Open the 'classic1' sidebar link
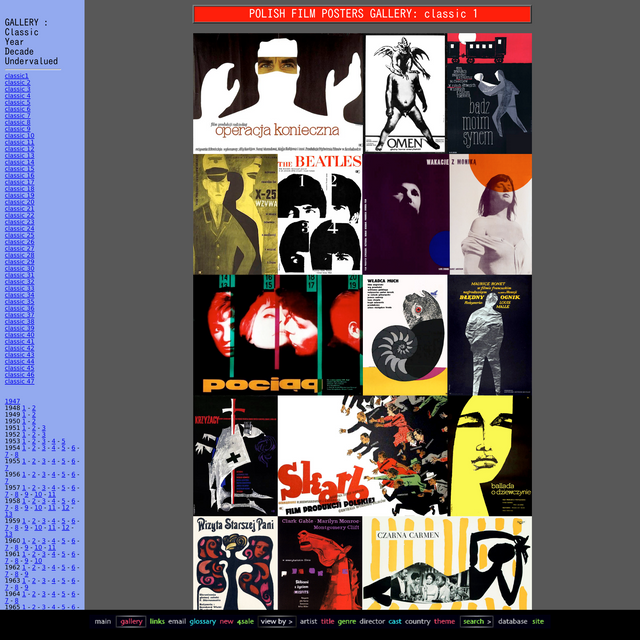The width and height of the screenshot is (640, 640). point(17,76)
